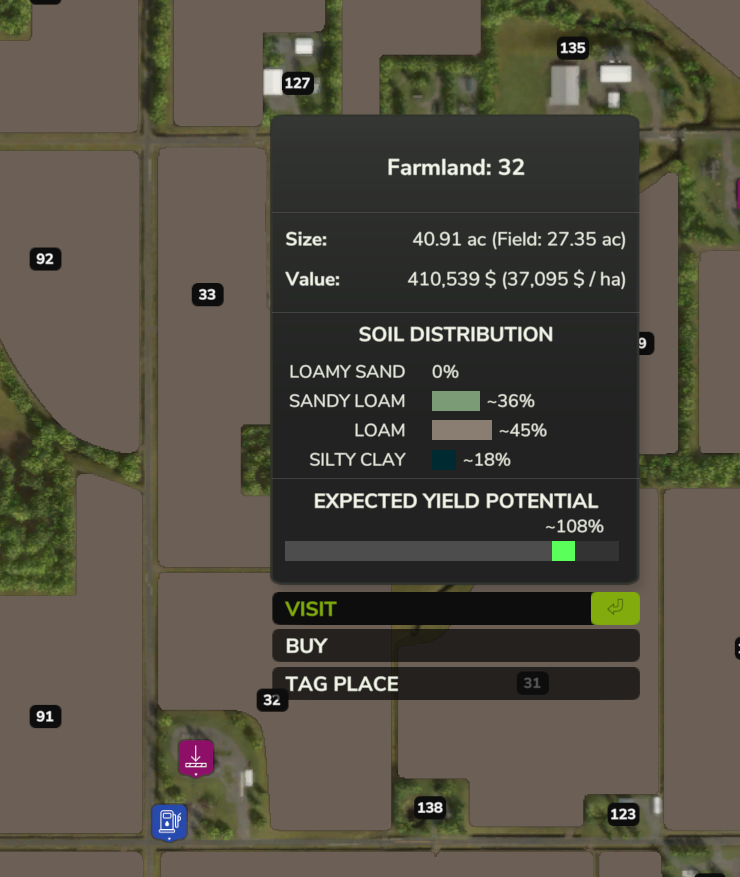This screenshot has width=740, height=877.
Task: Click the value 410,539 $ text
Action: tap(452, 279)
